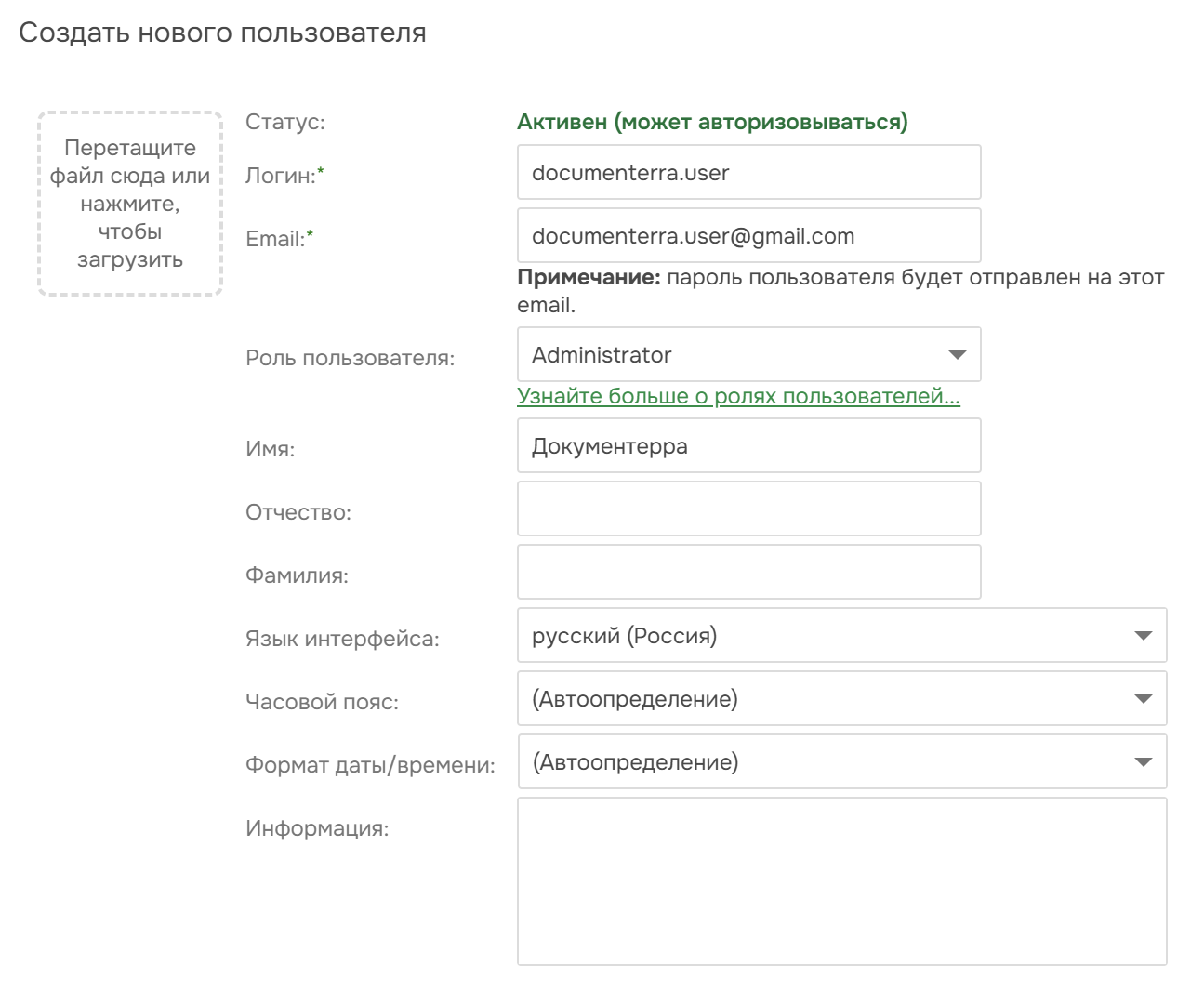Focus the empty Фамилия input field
This screenshot has height=1004, width=1204.
tap(748, 573)
